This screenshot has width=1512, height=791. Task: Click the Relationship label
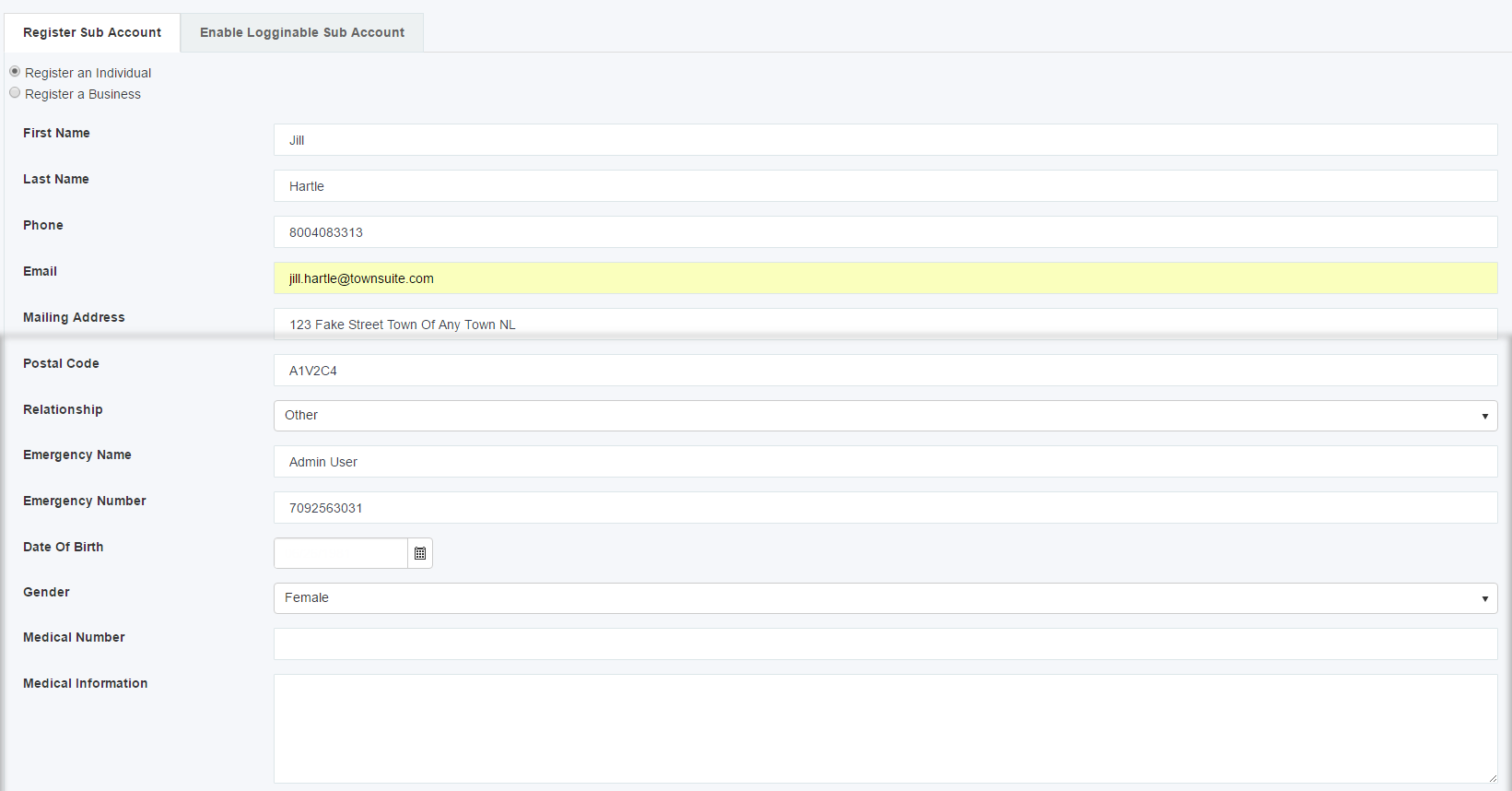[x=63, y=409]
